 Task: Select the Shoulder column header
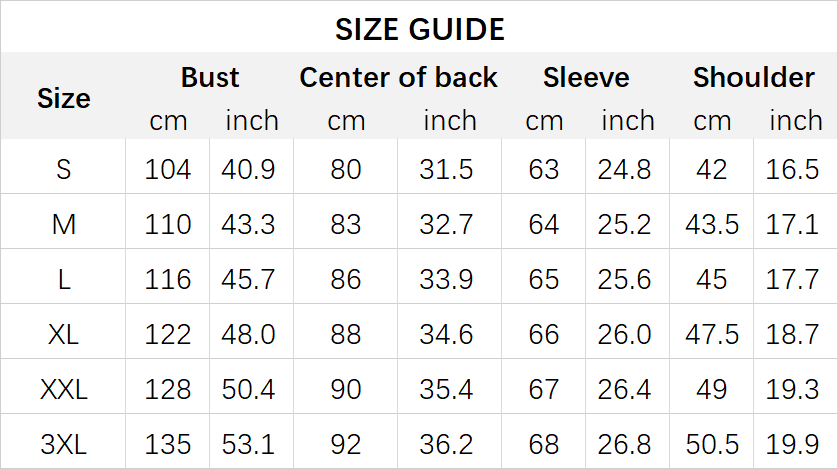pos(754,78)
